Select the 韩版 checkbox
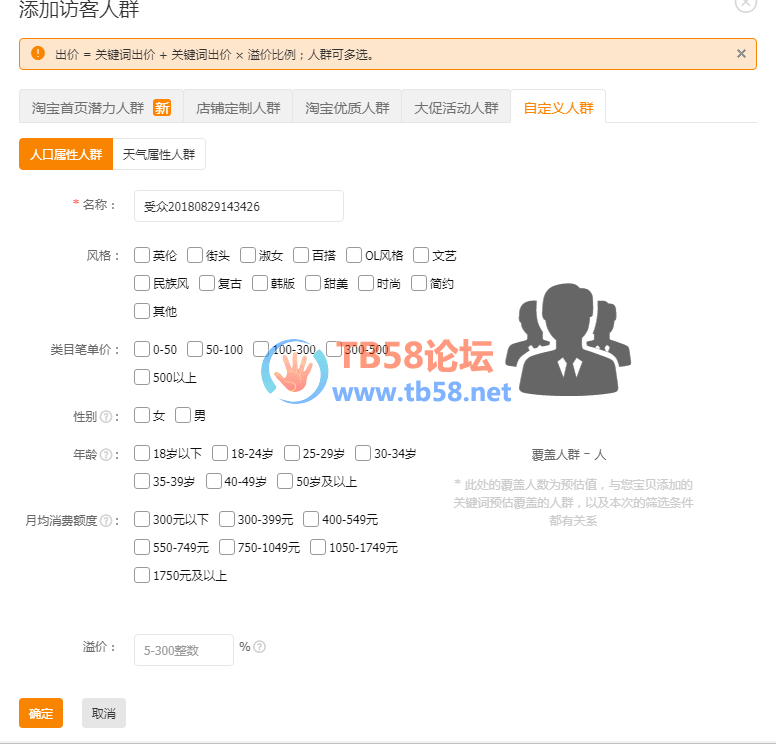The width and height of the screenshot is (776, 744). click(x=260, y=283)
